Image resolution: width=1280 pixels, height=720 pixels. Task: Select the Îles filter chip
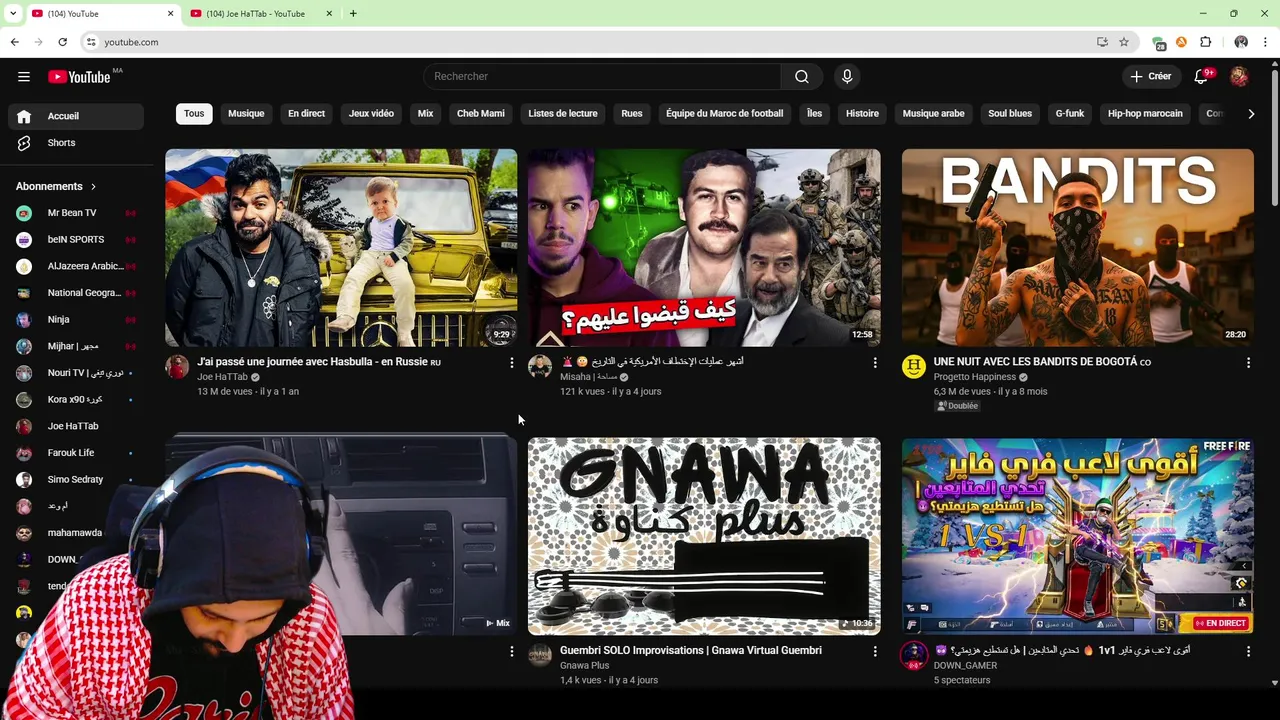pos(815,114)
